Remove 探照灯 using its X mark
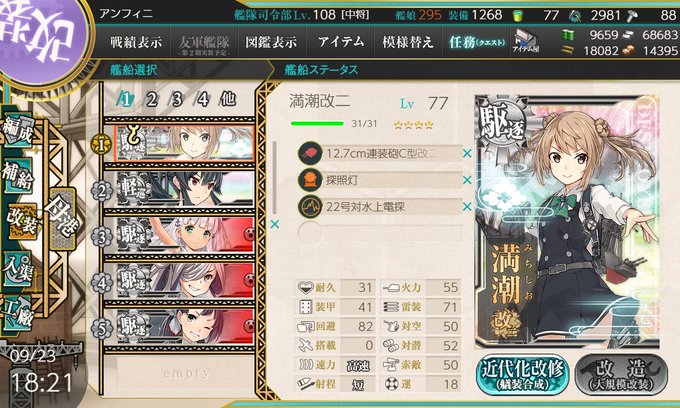 point(467,180)
